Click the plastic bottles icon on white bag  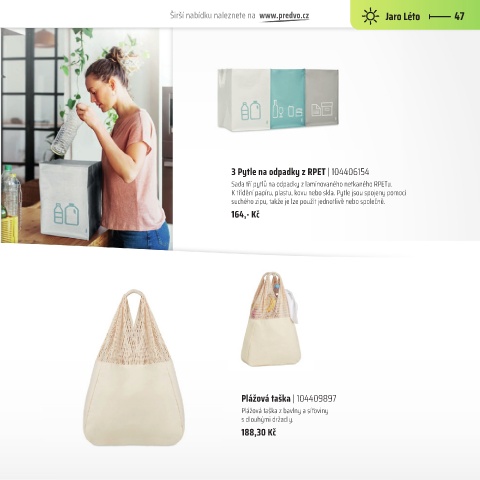pos(251,111)
